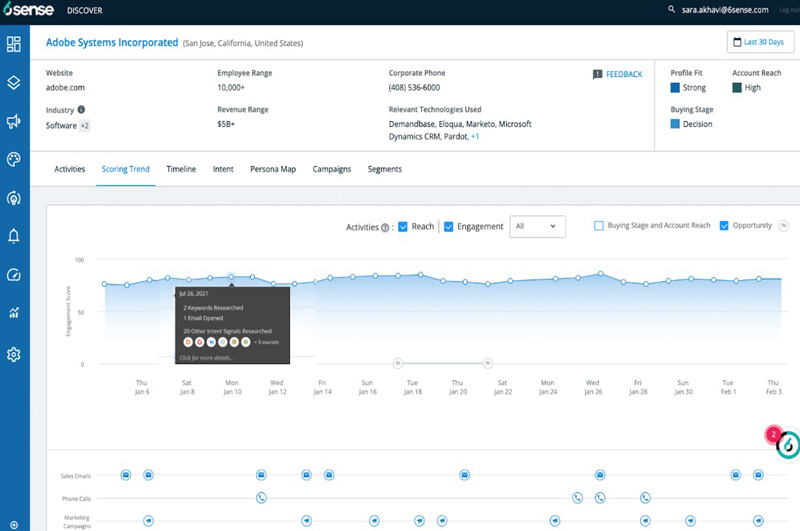Open the orchestration rocket icon in sidebar
The image size is (800, 531).
(x=14, y=198)
